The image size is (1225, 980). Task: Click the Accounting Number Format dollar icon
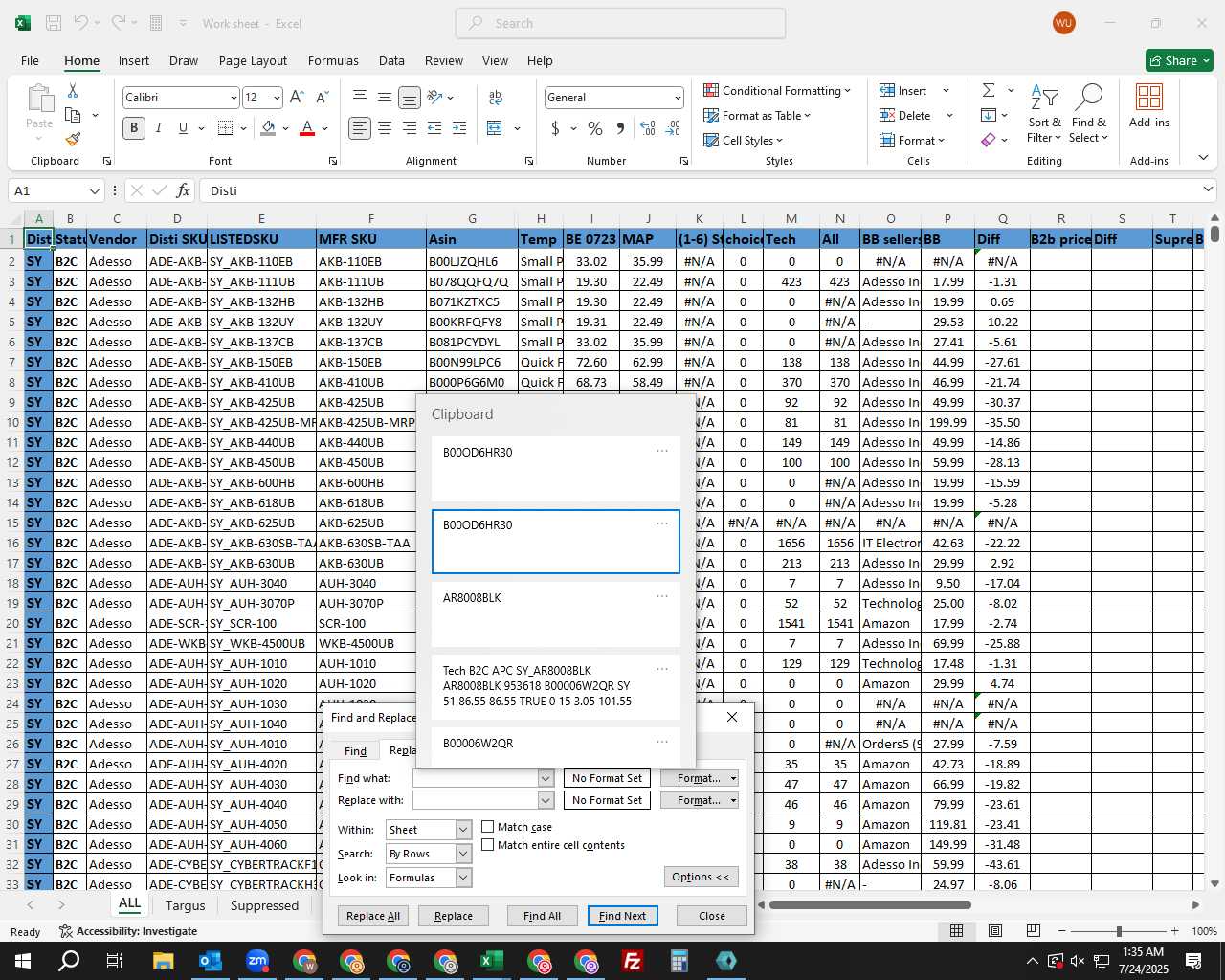[556, 128]
